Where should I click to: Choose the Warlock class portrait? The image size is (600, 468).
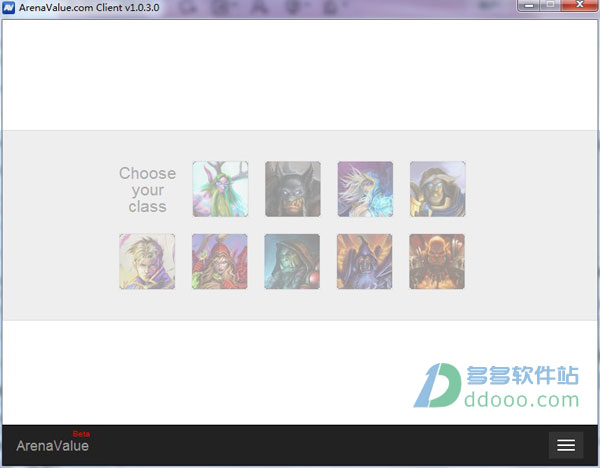coord(364,261)
